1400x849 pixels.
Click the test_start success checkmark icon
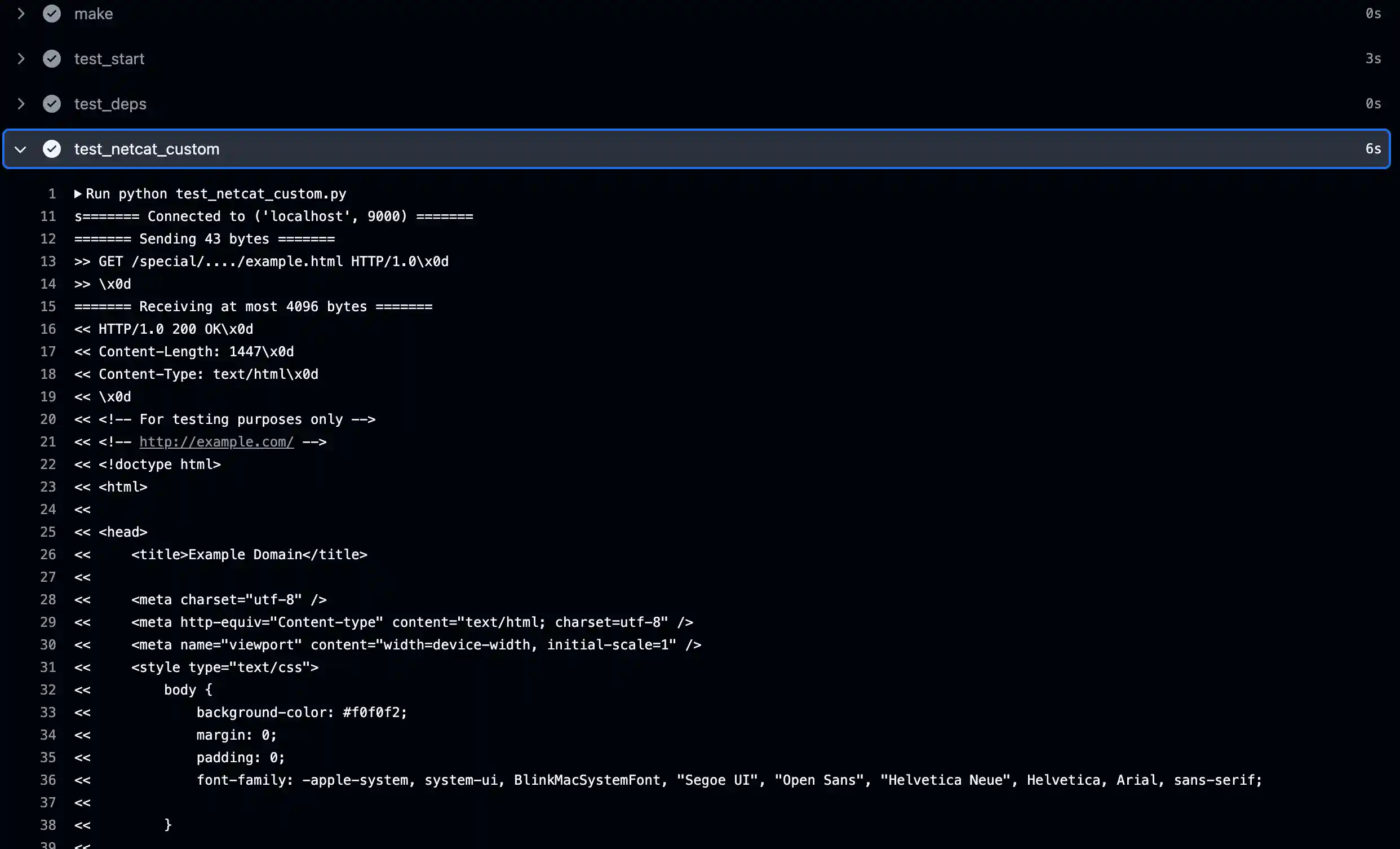click(52, 59)
